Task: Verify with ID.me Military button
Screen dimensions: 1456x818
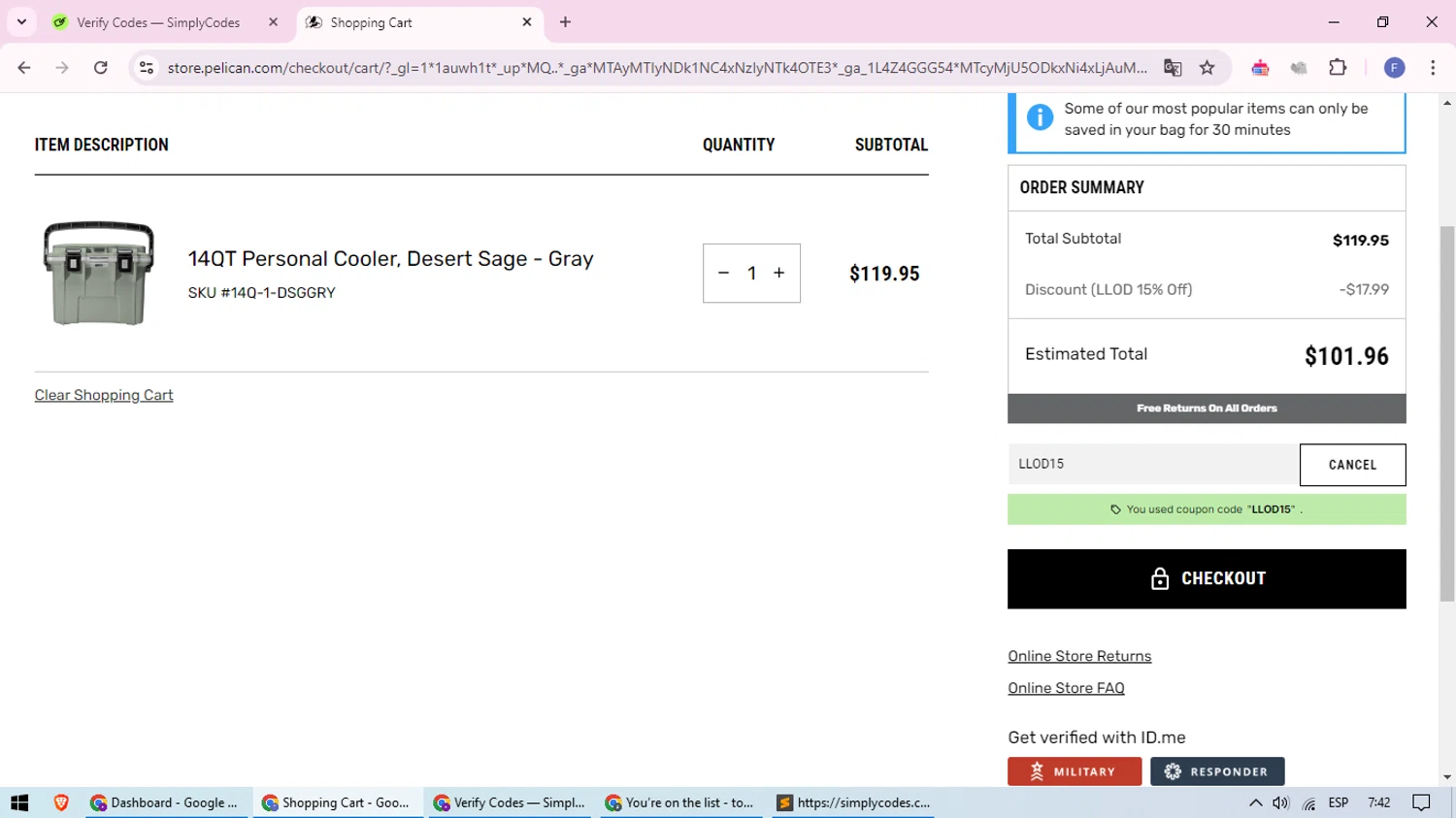Action: tap(1075, 771)
